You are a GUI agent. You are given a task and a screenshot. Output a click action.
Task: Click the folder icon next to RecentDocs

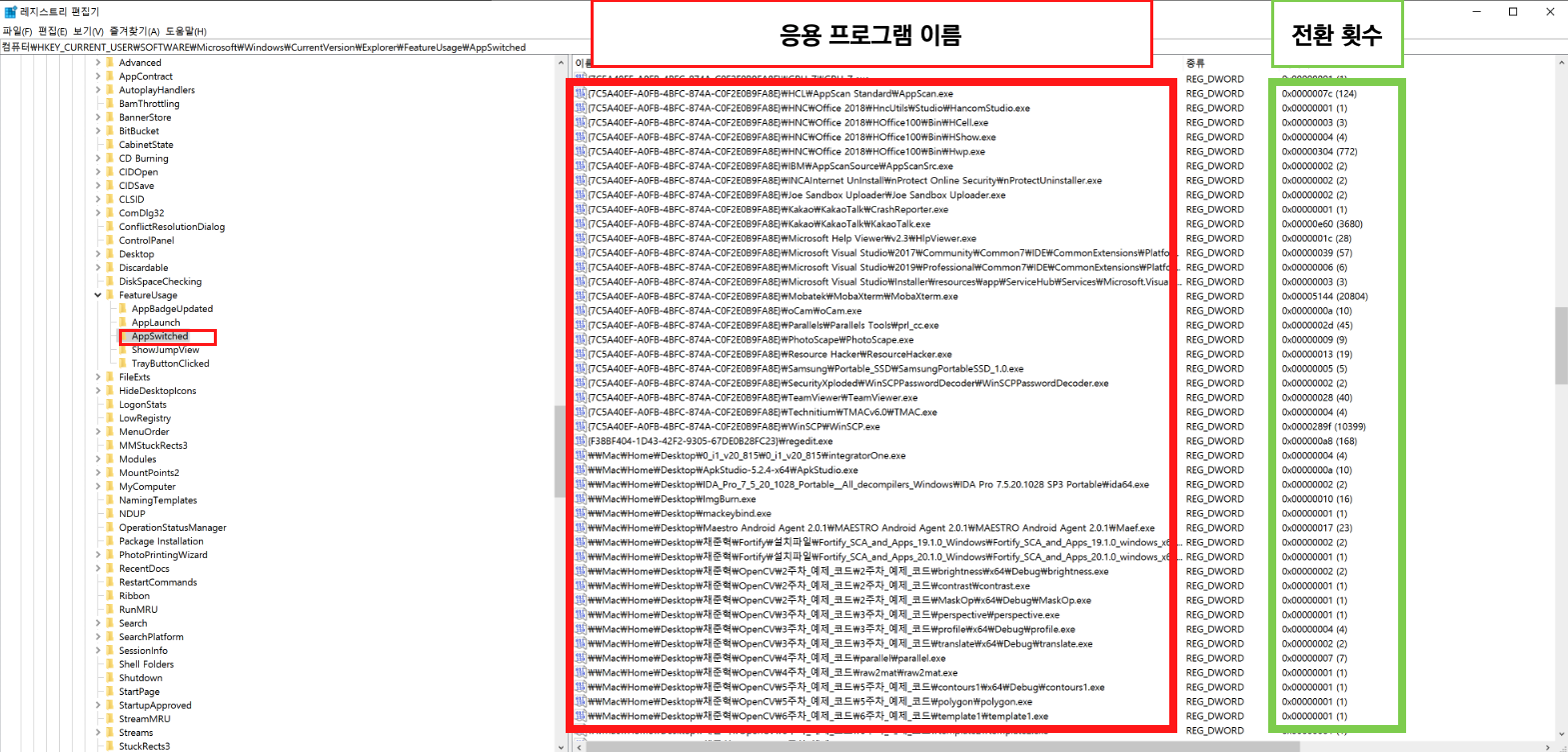[x=111, y=569]
